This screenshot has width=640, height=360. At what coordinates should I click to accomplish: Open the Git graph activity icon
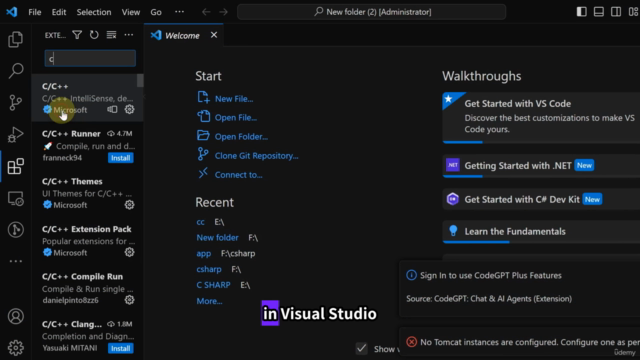click(16, 230)
